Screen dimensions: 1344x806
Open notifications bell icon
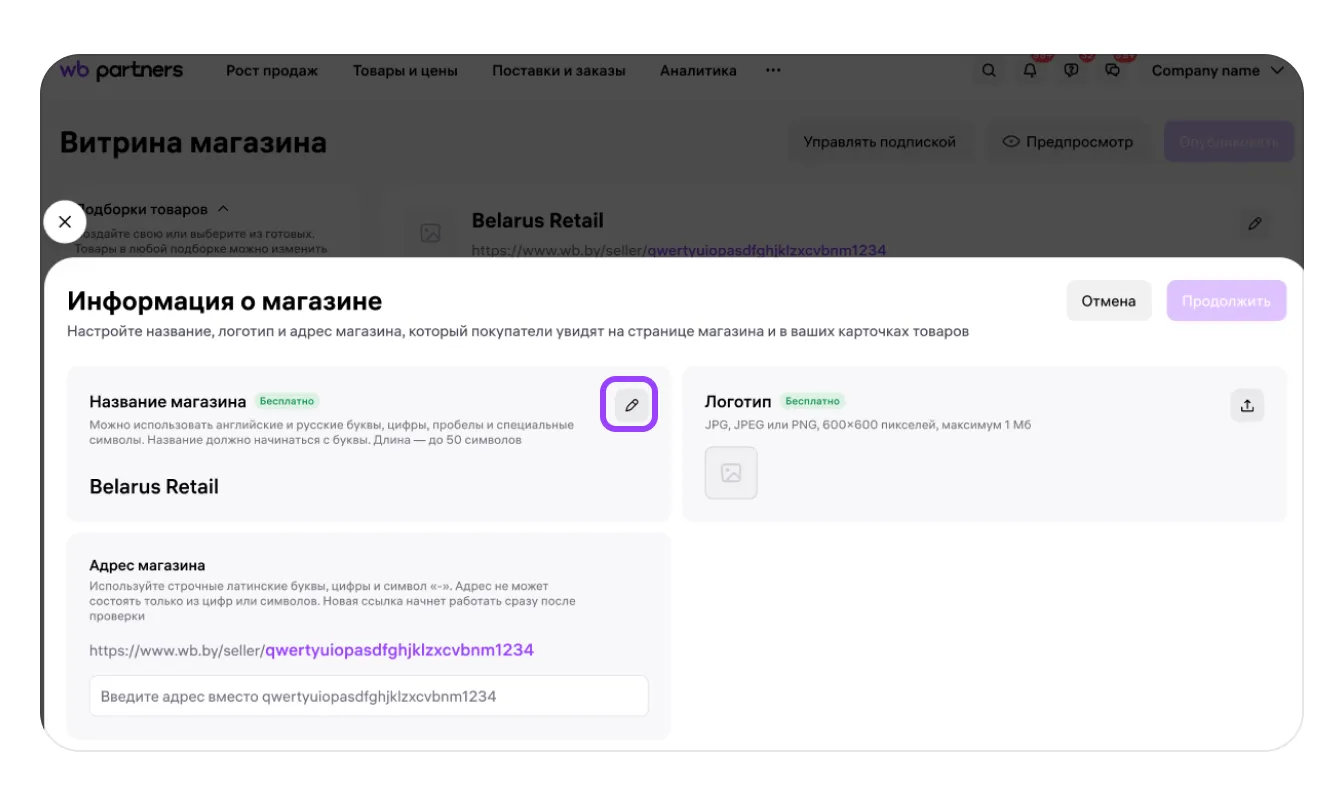(x=1030, y=71)
